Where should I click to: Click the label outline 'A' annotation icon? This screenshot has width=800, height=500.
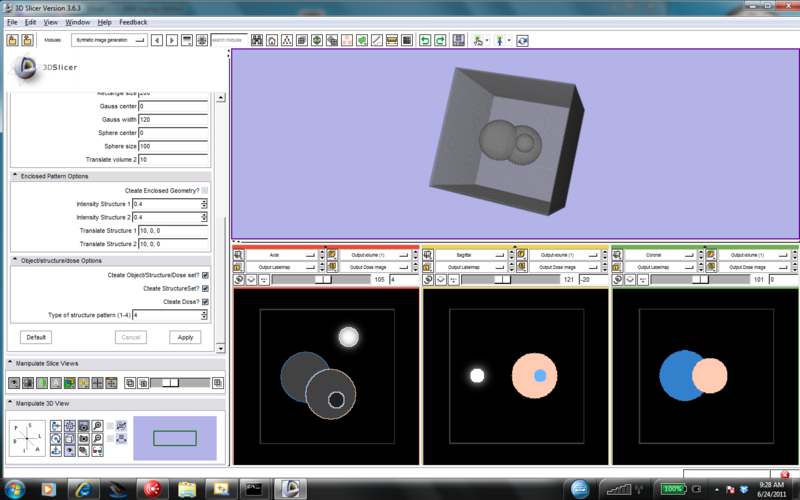point(56,383)
